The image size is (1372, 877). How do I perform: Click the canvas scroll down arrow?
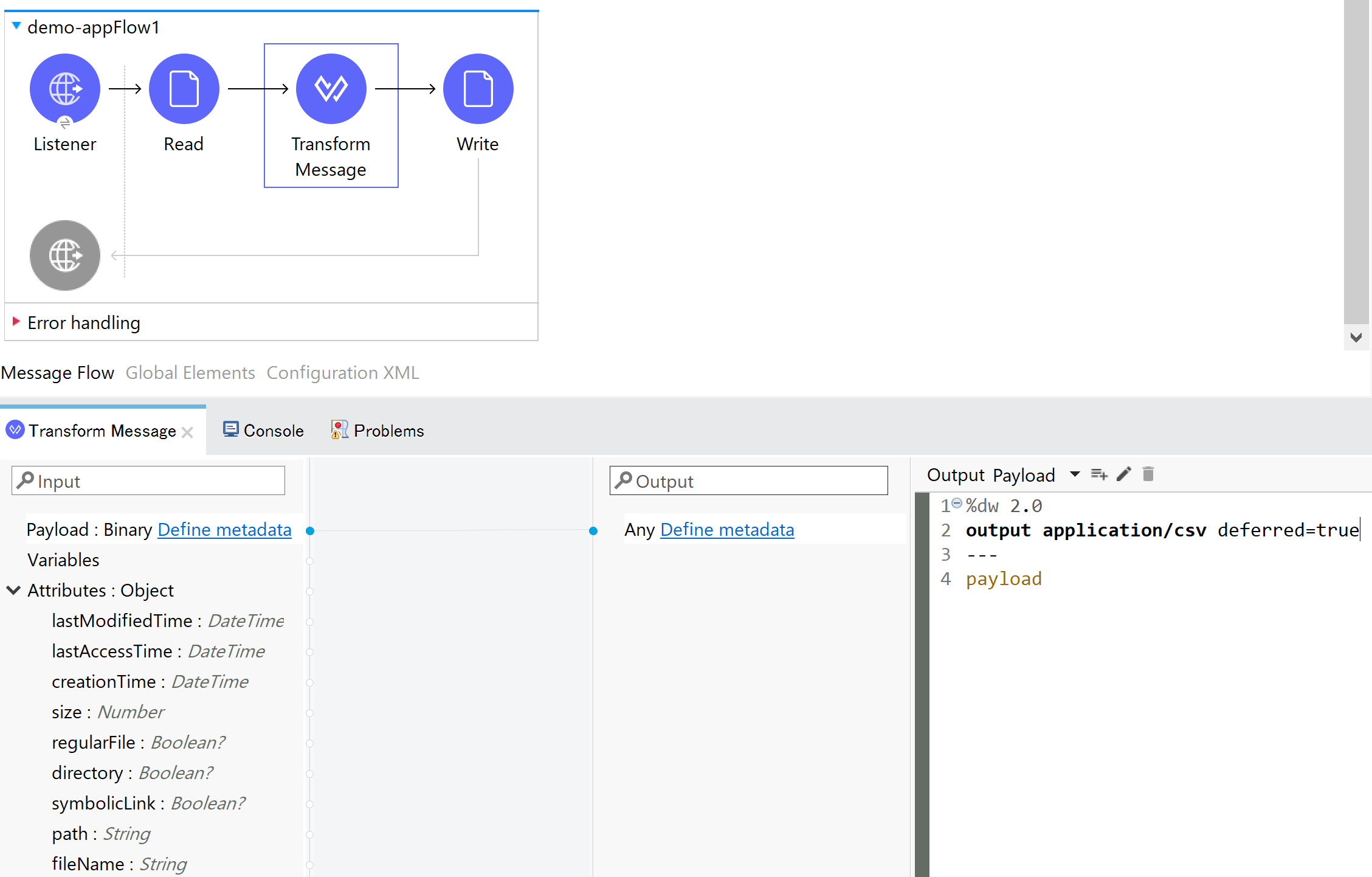coord(1356,338)
